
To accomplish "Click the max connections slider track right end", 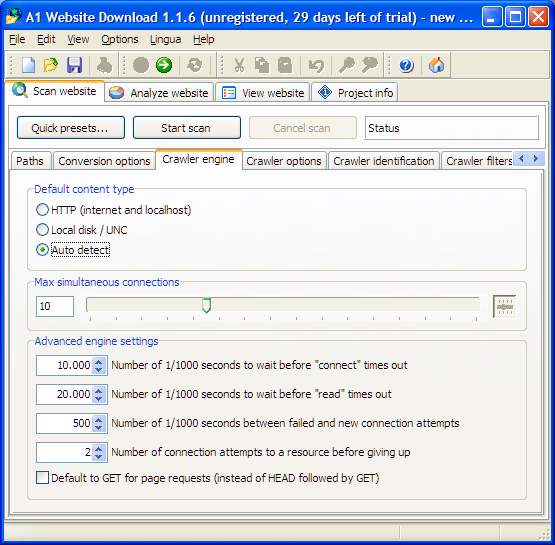I will coord(476,304).
